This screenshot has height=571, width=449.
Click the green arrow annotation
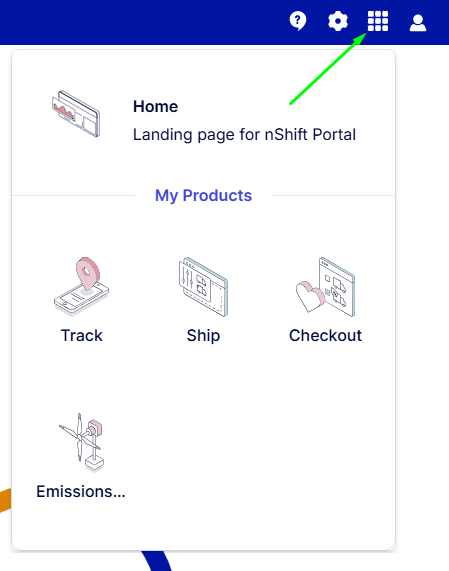pos(328,69)
